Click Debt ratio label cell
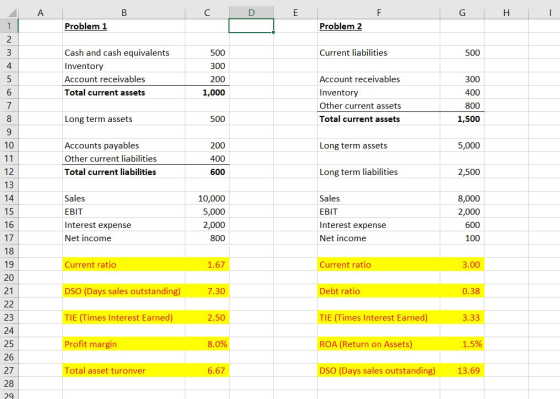The height and width of the screenshot is (399, 560). click(x=379, y=291)
